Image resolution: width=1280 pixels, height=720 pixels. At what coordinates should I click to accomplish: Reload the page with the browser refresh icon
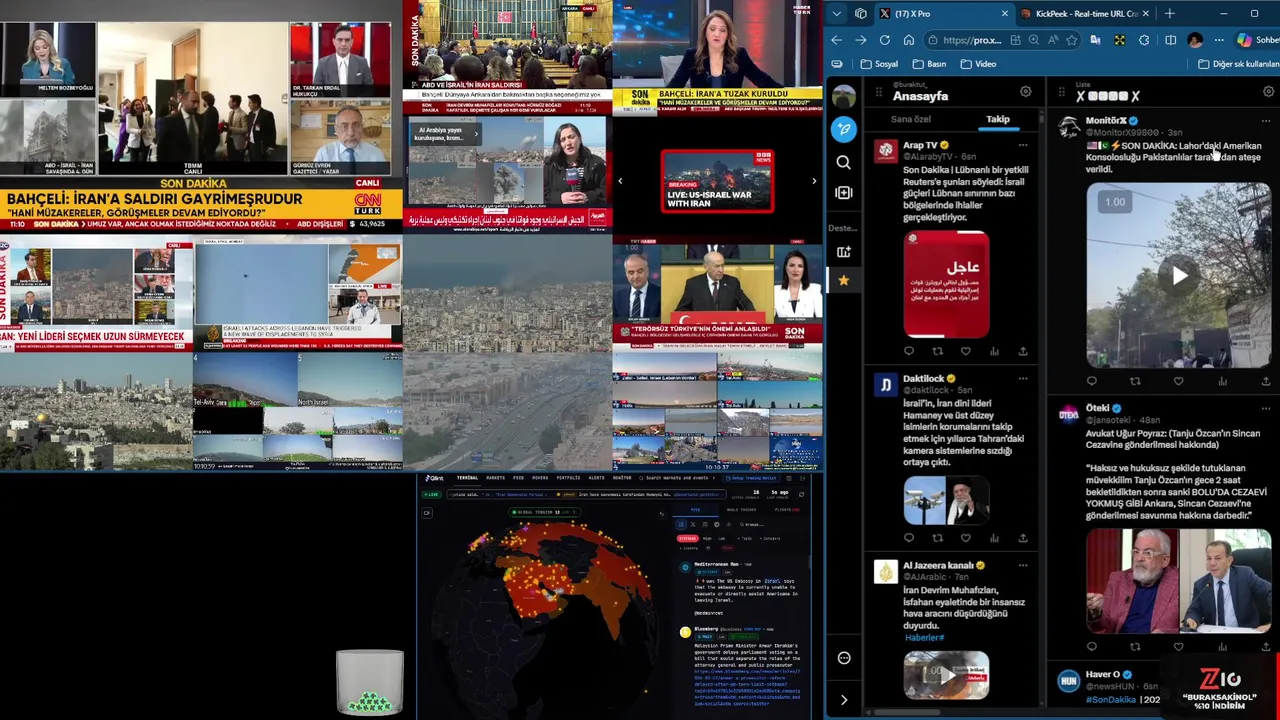[x=885, y=40]
